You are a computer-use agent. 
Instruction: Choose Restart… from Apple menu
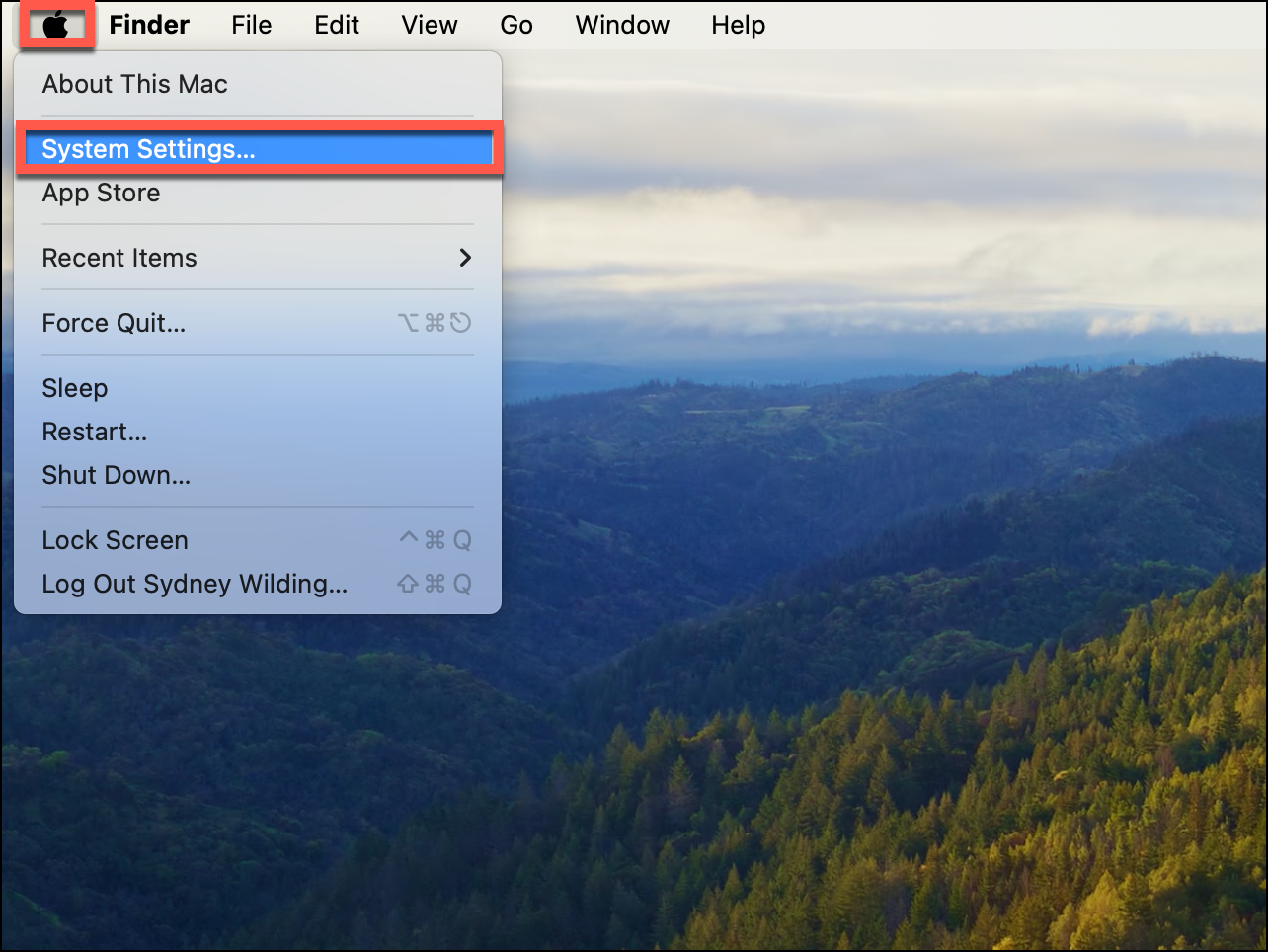tap(258, 432)
